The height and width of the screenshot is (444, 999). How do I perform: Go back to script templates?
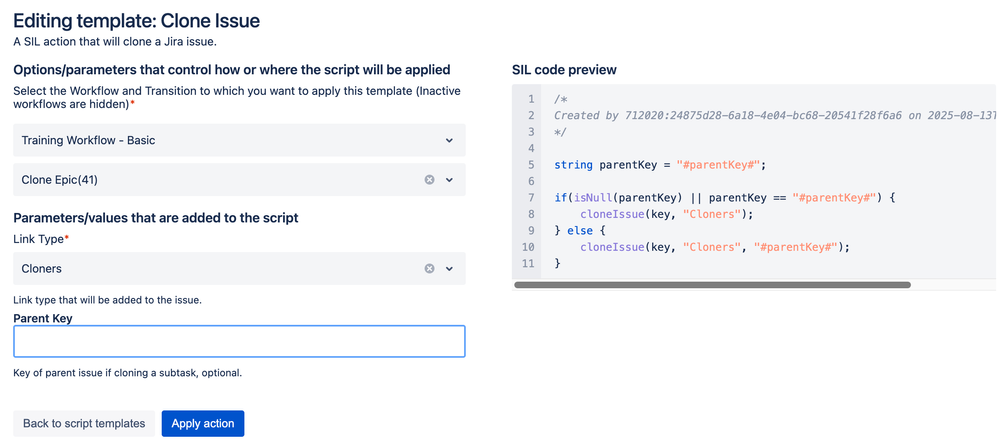point(84,424)
